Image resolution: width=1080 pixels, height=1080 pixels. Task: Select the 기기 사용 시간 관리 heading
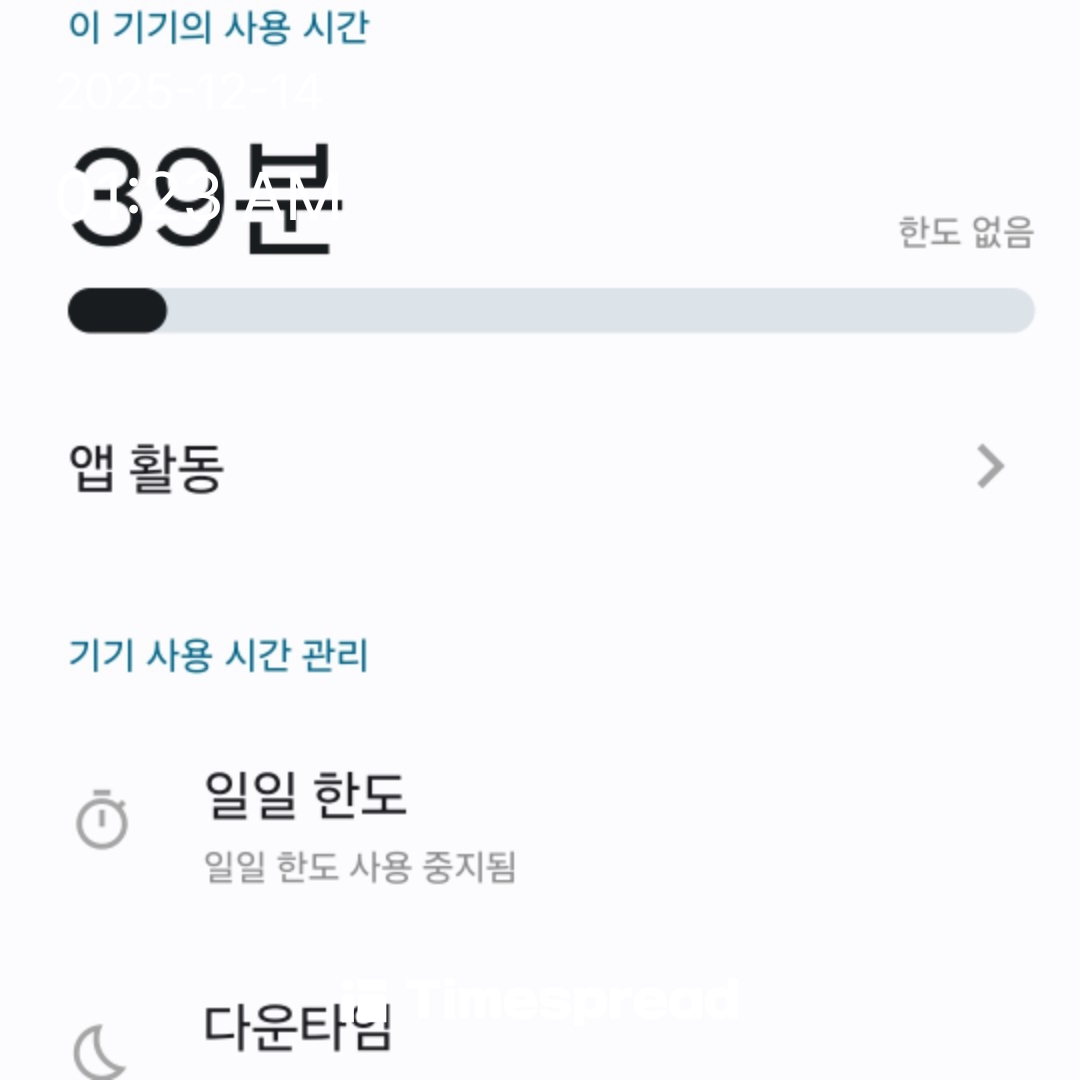tap(218, 656)
